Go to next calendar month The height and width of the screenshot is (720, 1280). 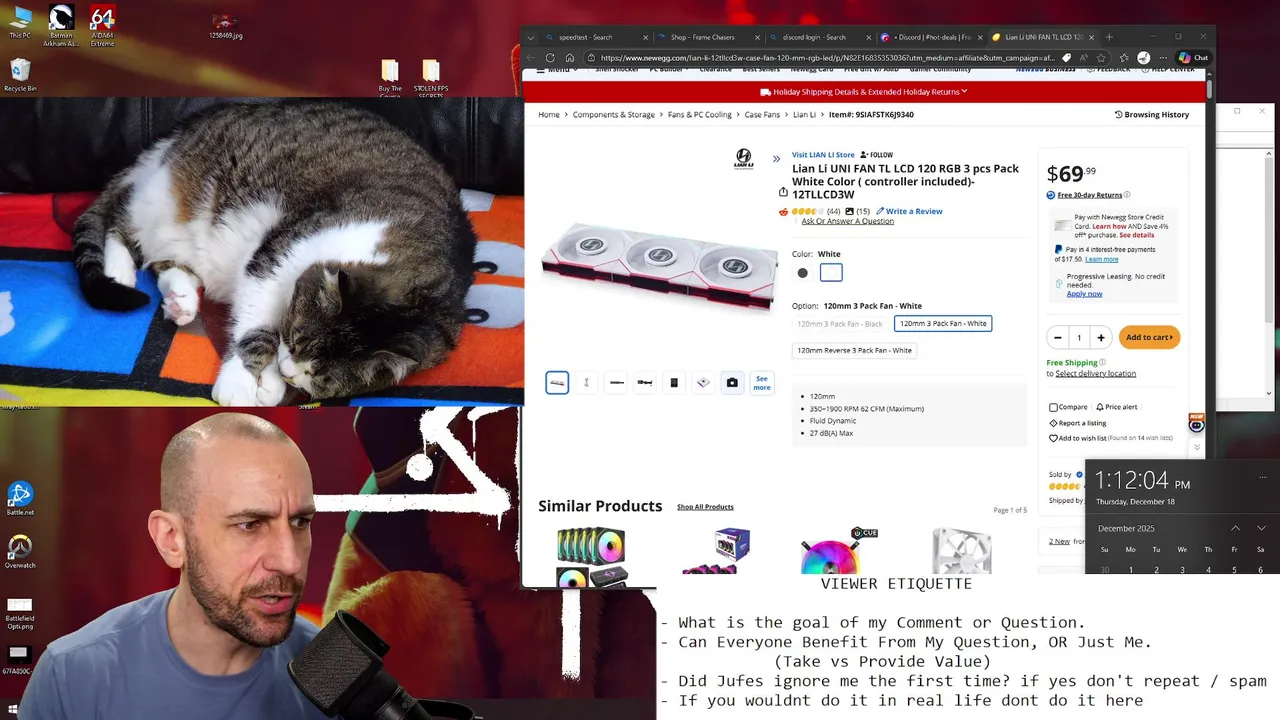(1261, 528)
